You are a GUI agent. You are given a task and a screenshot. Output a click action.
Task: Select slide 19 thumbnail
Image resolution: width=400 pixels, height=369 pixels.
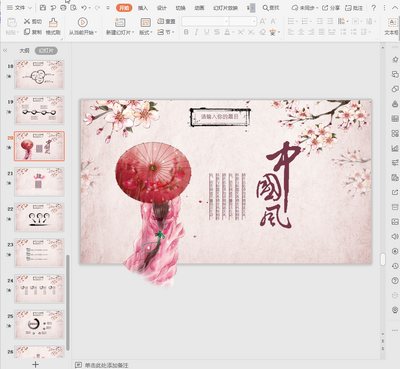point(39,110)
